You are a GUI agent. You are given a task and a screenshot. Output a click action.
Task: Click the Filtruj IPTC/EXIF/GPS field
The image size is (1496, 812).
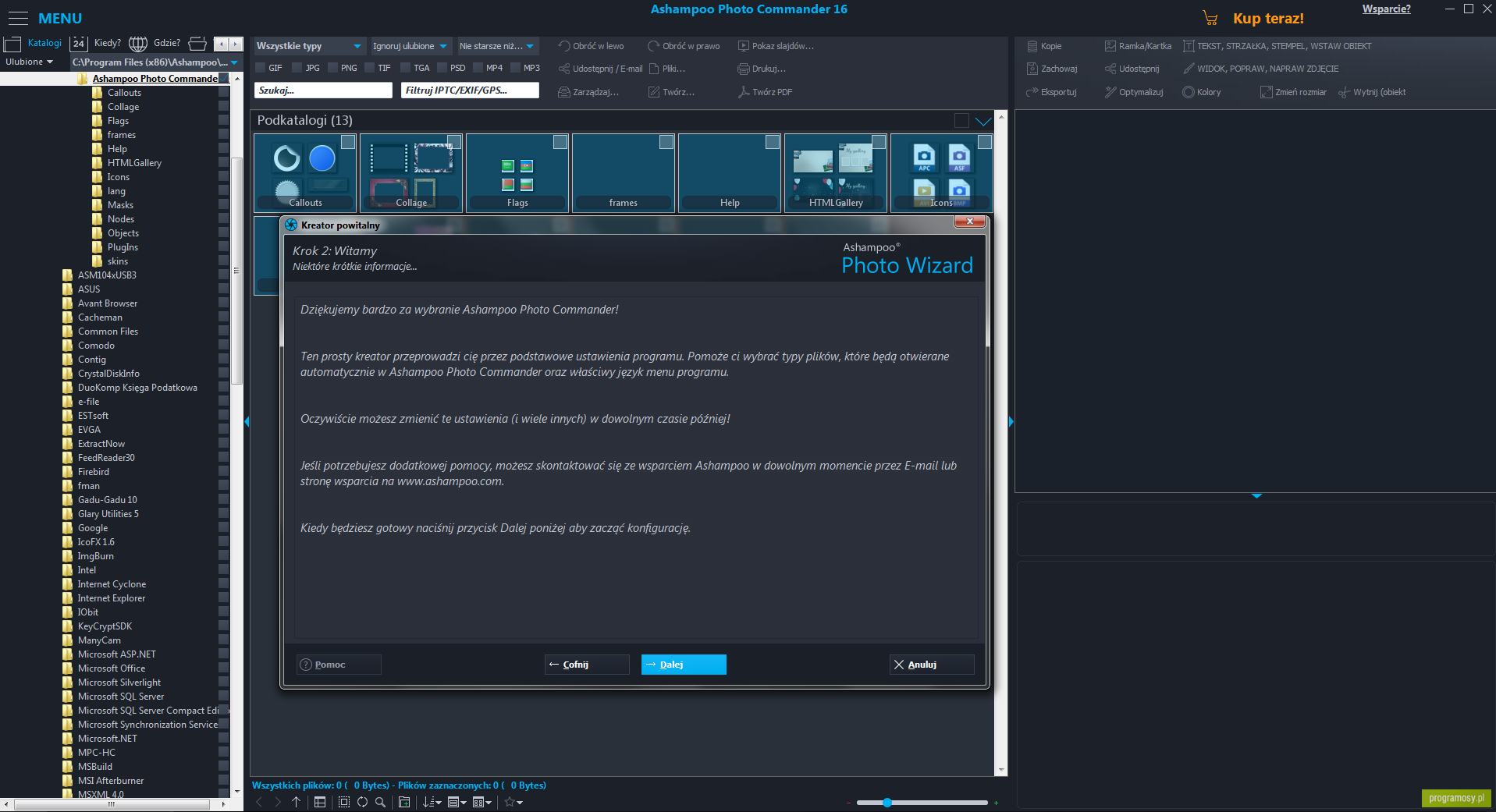point(470,90)
